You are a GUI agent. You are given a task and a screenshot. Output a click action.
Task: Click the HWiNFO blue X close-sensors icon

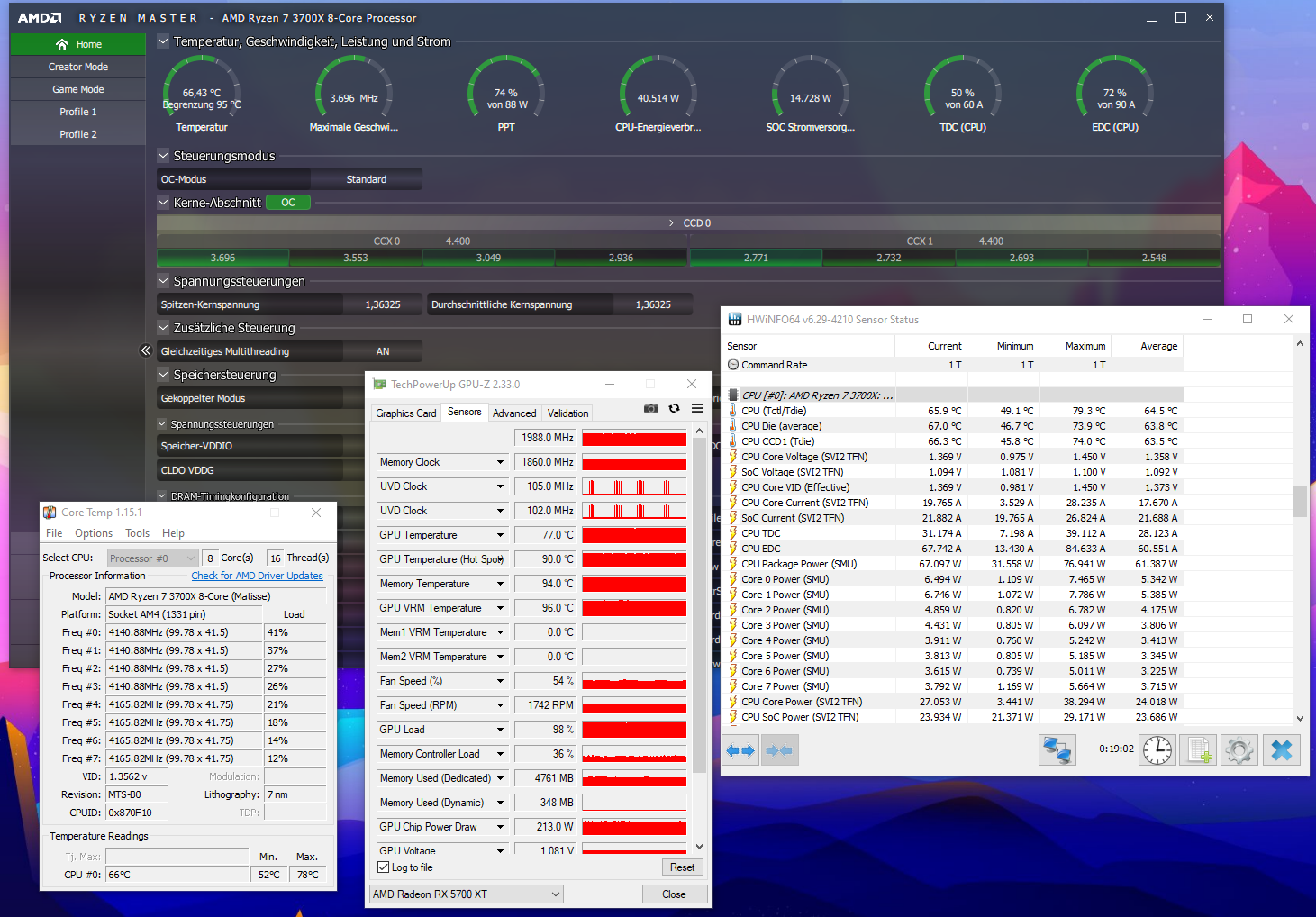point(1282,750)
